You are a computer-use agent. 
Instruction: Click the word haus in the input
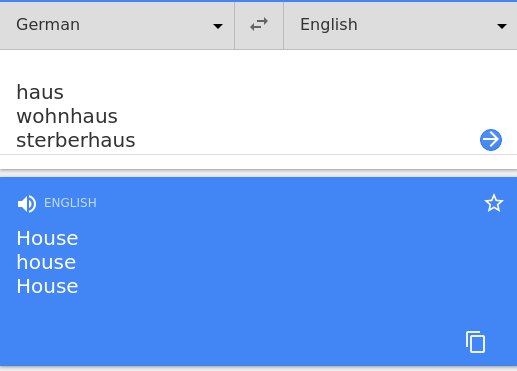(40, 92)
